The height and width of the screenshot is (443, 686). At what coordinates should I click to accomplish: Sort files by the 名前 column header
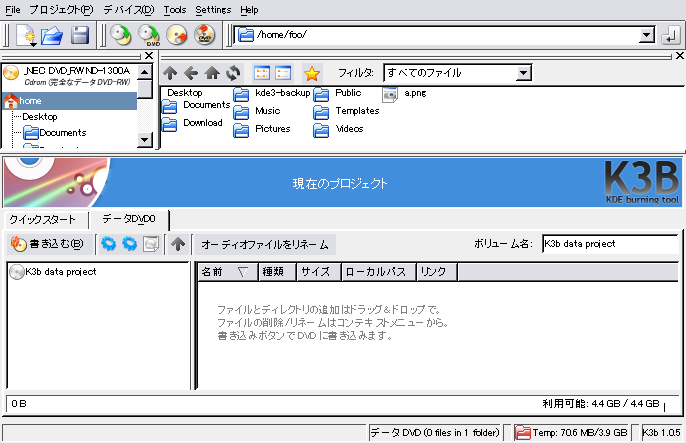click(226, 271)
